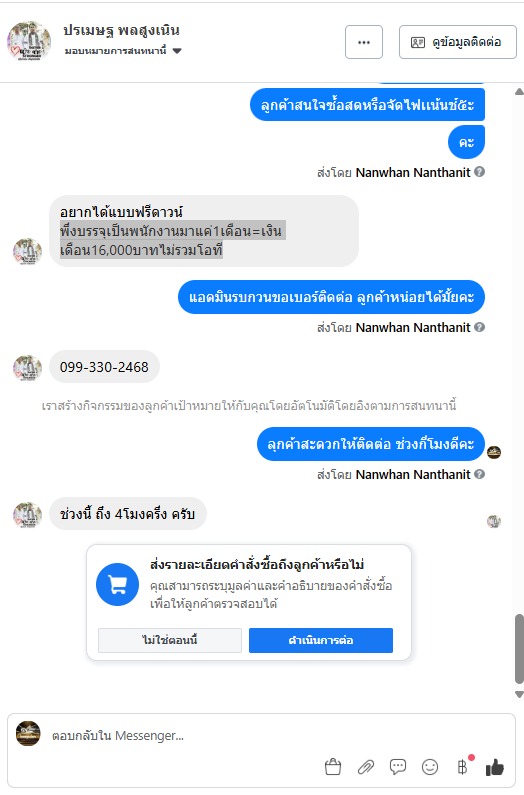The image size is (524, 795).
Task: Click help icon beside first Nanwhan Nanthanit
Action: pos(479,172)
